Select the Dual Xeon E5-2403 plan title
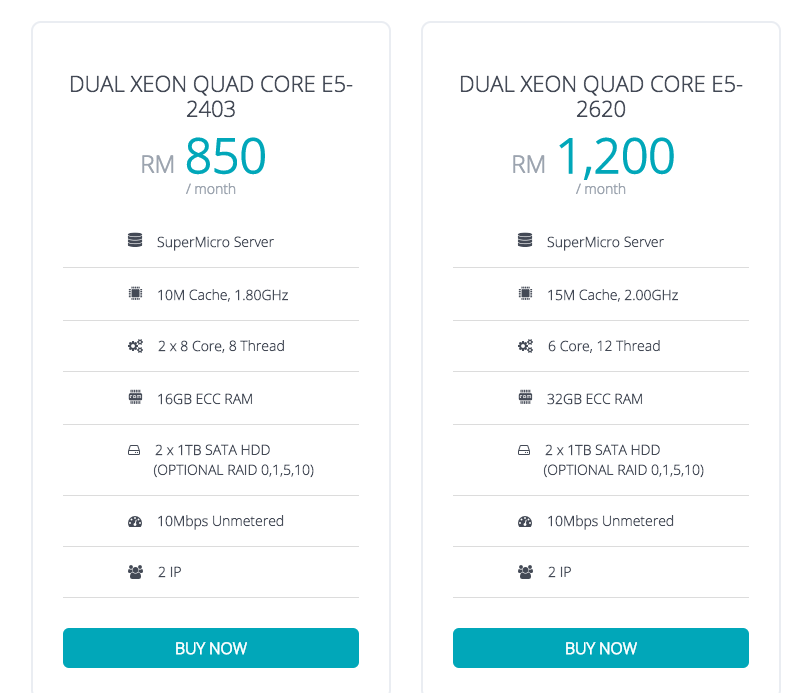 (x=211, y=97)
